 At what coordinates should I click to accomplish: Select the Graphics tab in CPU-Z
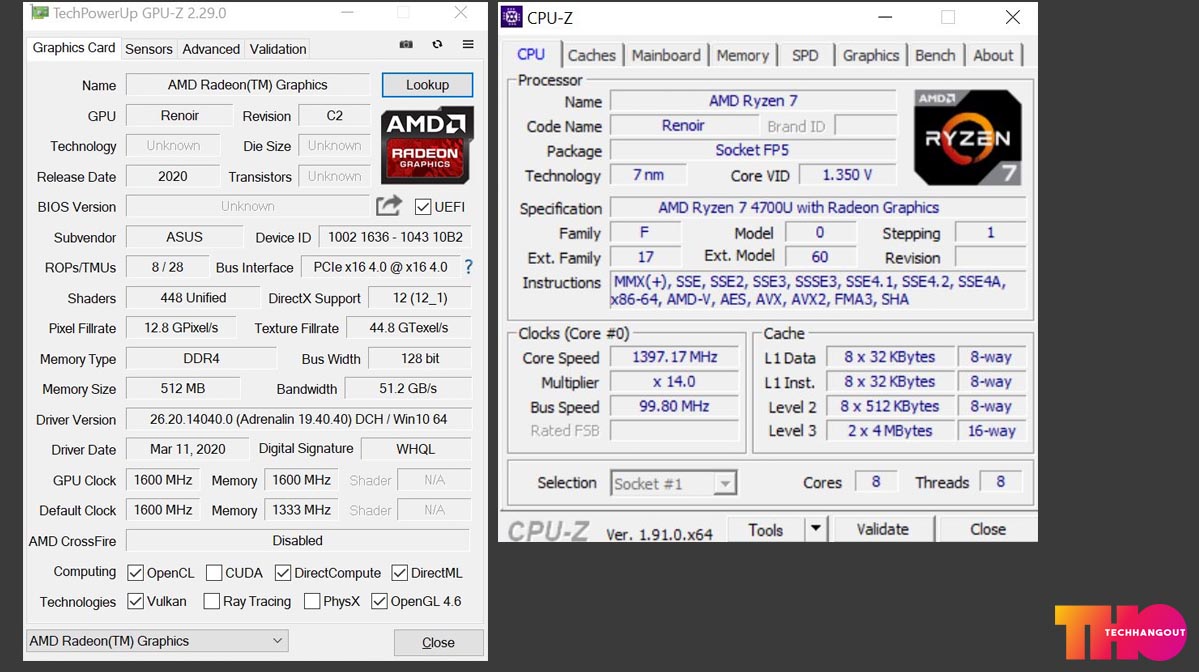point(870,55)
